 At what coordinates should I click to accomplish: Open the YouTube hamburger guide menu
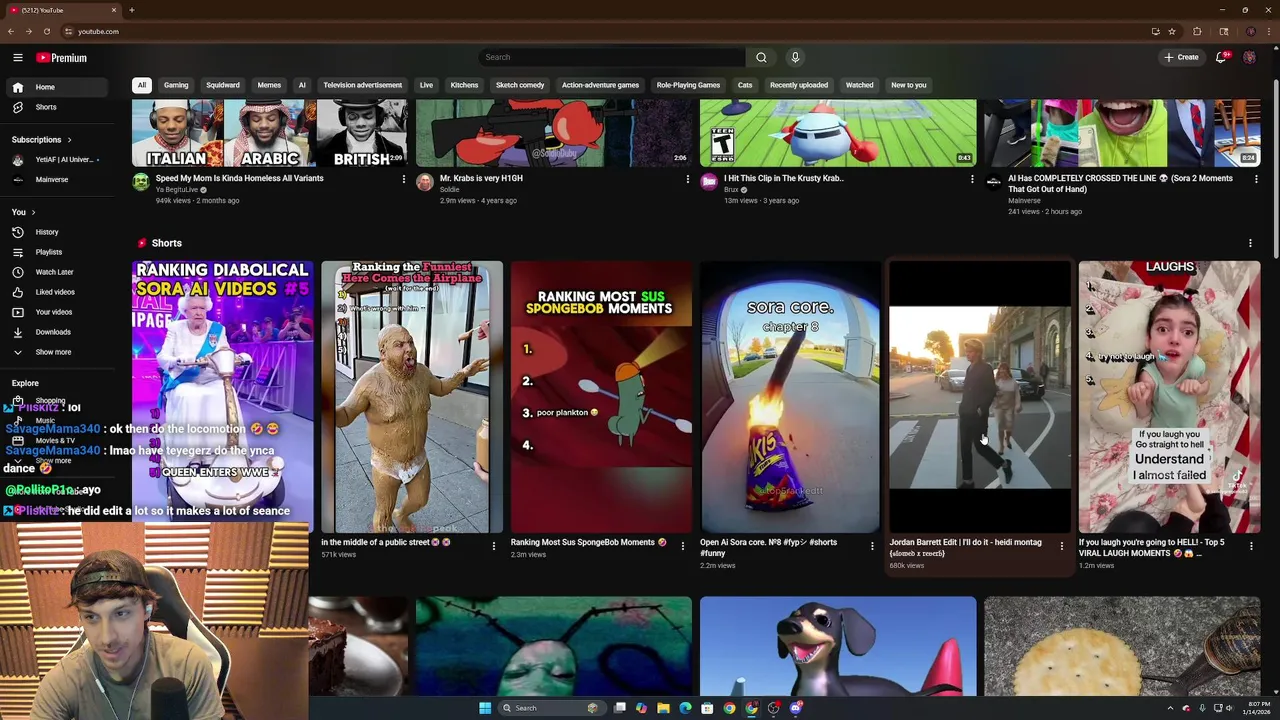[17, 58]
